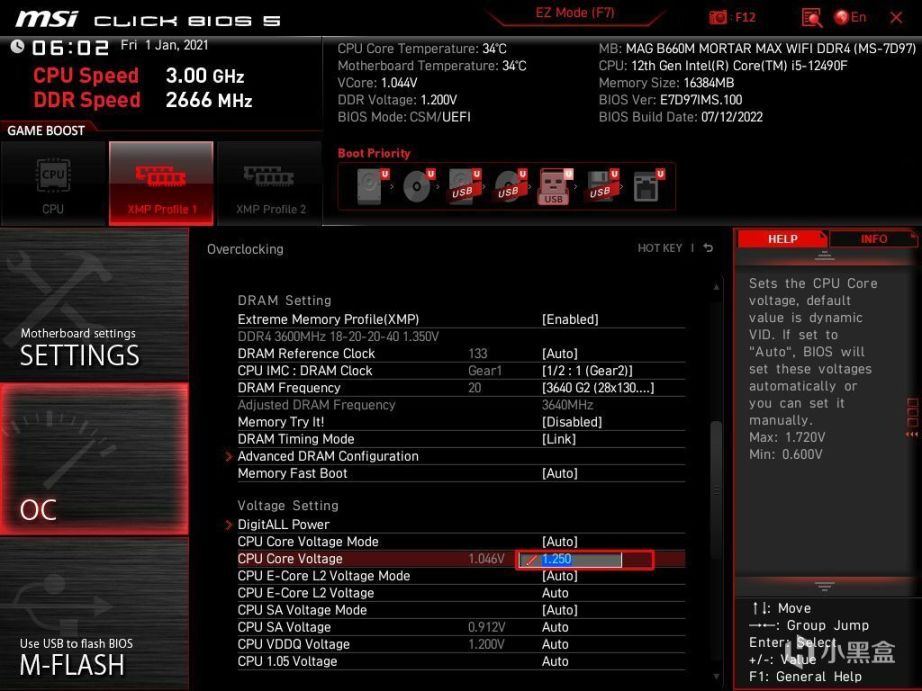Open the SETTINGS motherboard section

click(x=94, y=305)
